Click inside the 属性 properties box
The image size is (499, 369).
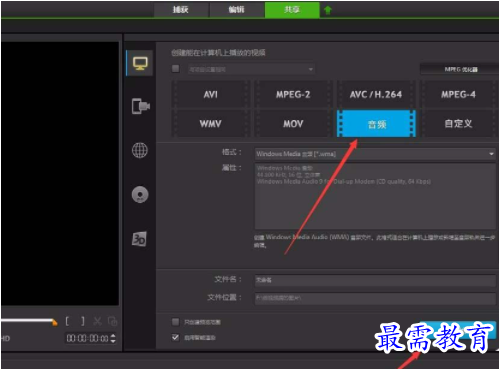[x=375, y=196]
